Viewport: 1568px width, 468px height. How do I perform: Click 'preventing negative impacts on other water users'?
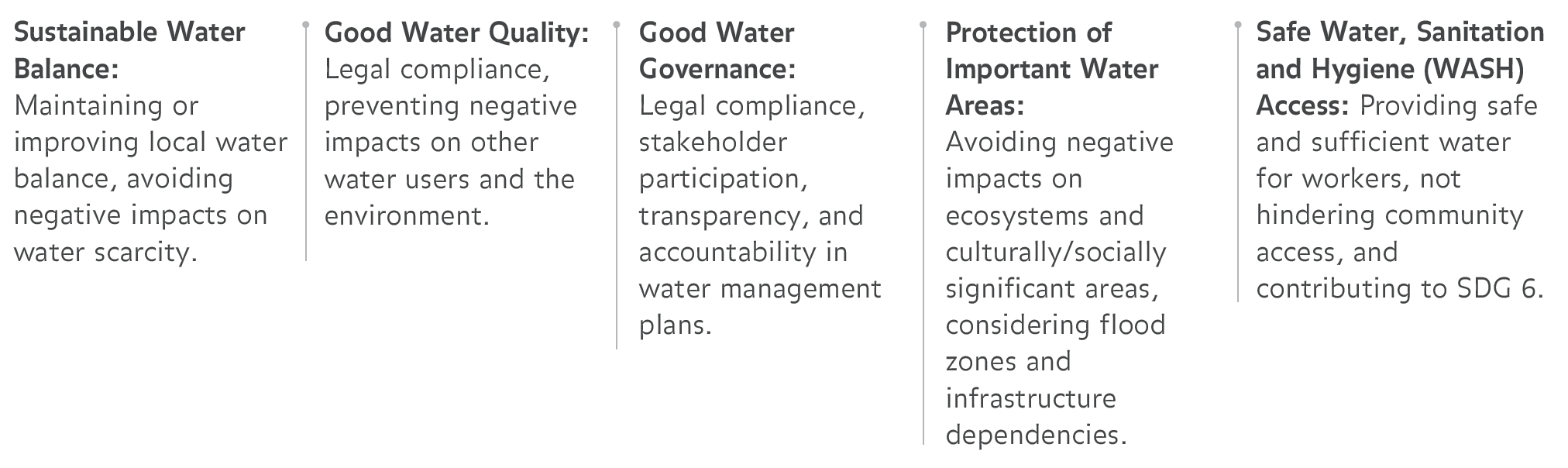[x=451, y=143]
